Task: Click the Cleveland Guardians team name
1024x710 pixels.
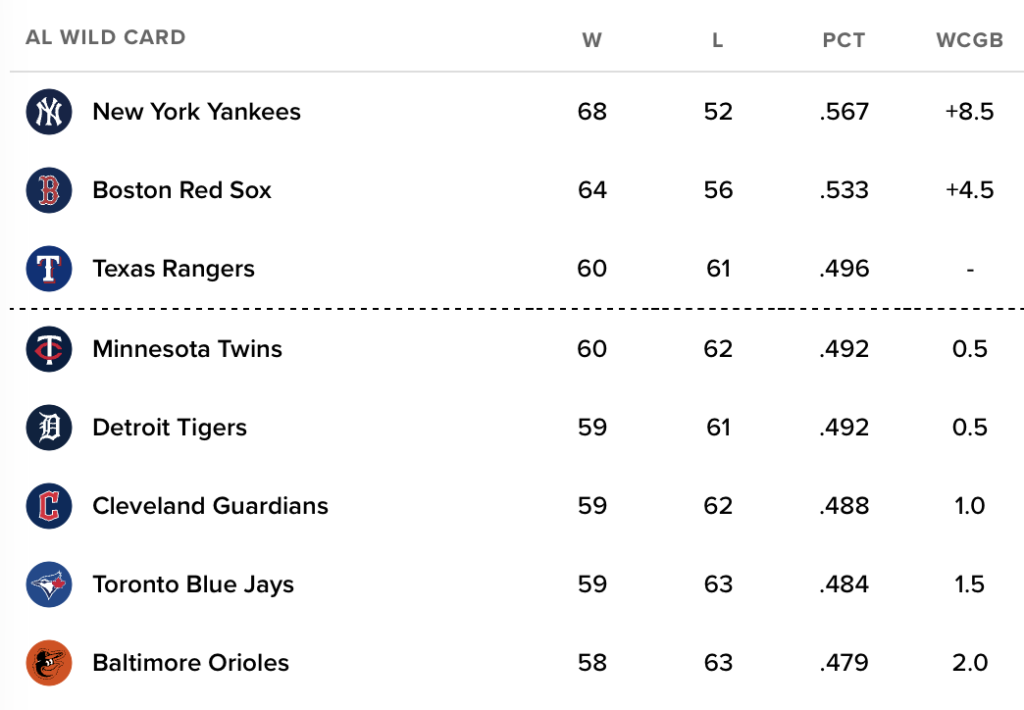Action: coord(210,506)
